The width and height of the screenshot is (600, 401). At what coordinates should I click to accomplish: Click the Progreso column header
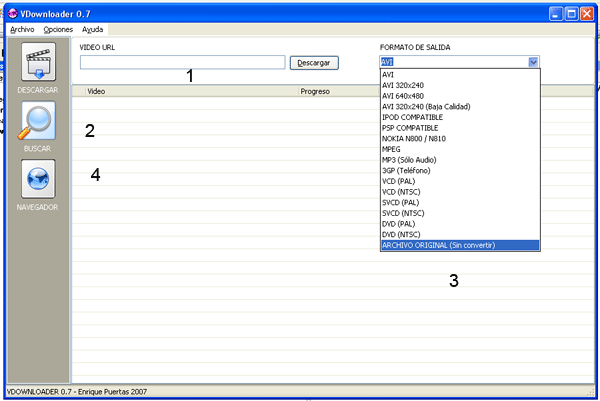coord(315,91)
